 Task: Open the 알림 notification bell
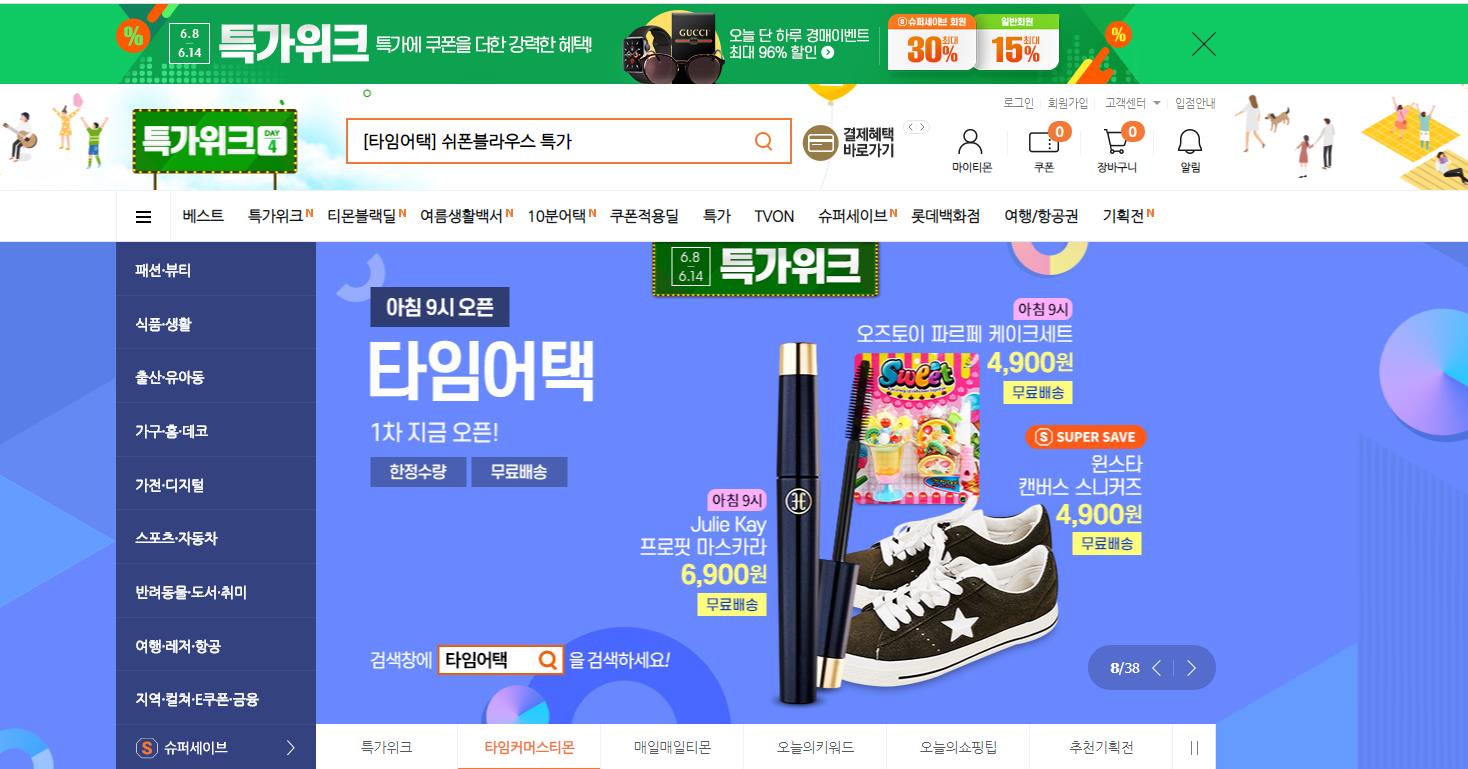pos(1190,149)
